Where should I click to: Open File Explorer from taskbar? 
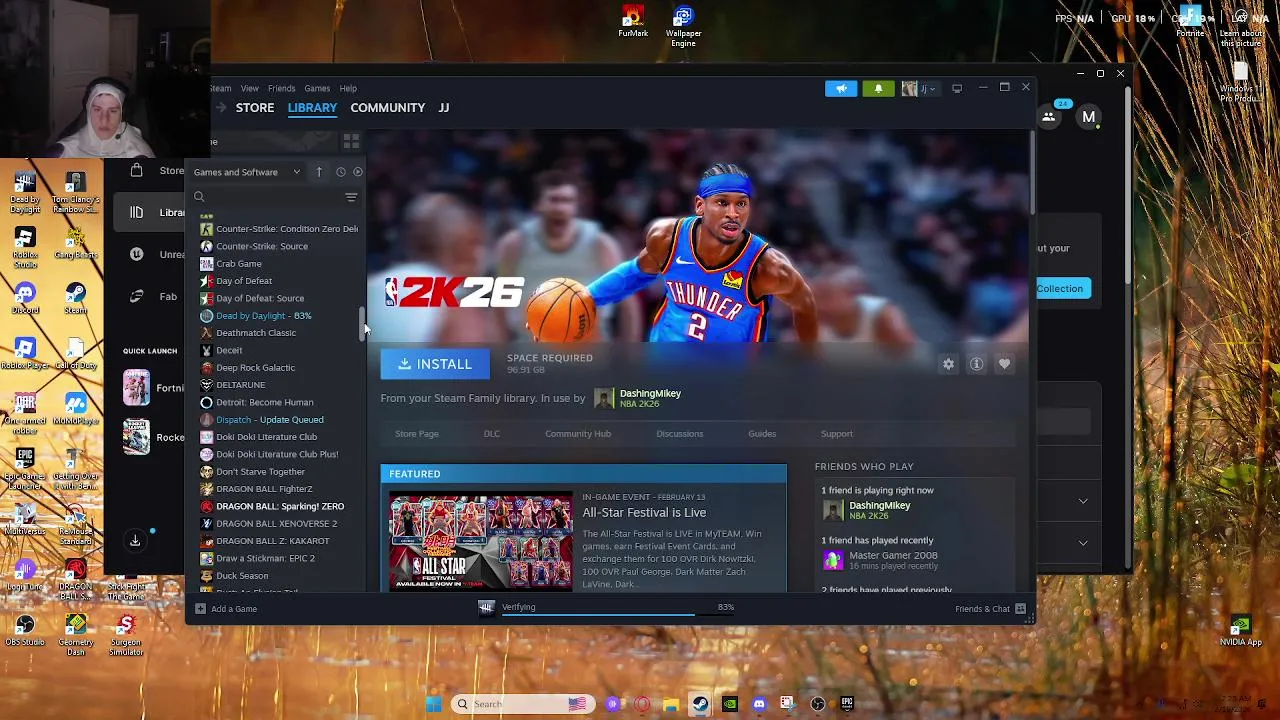[671, 704]
